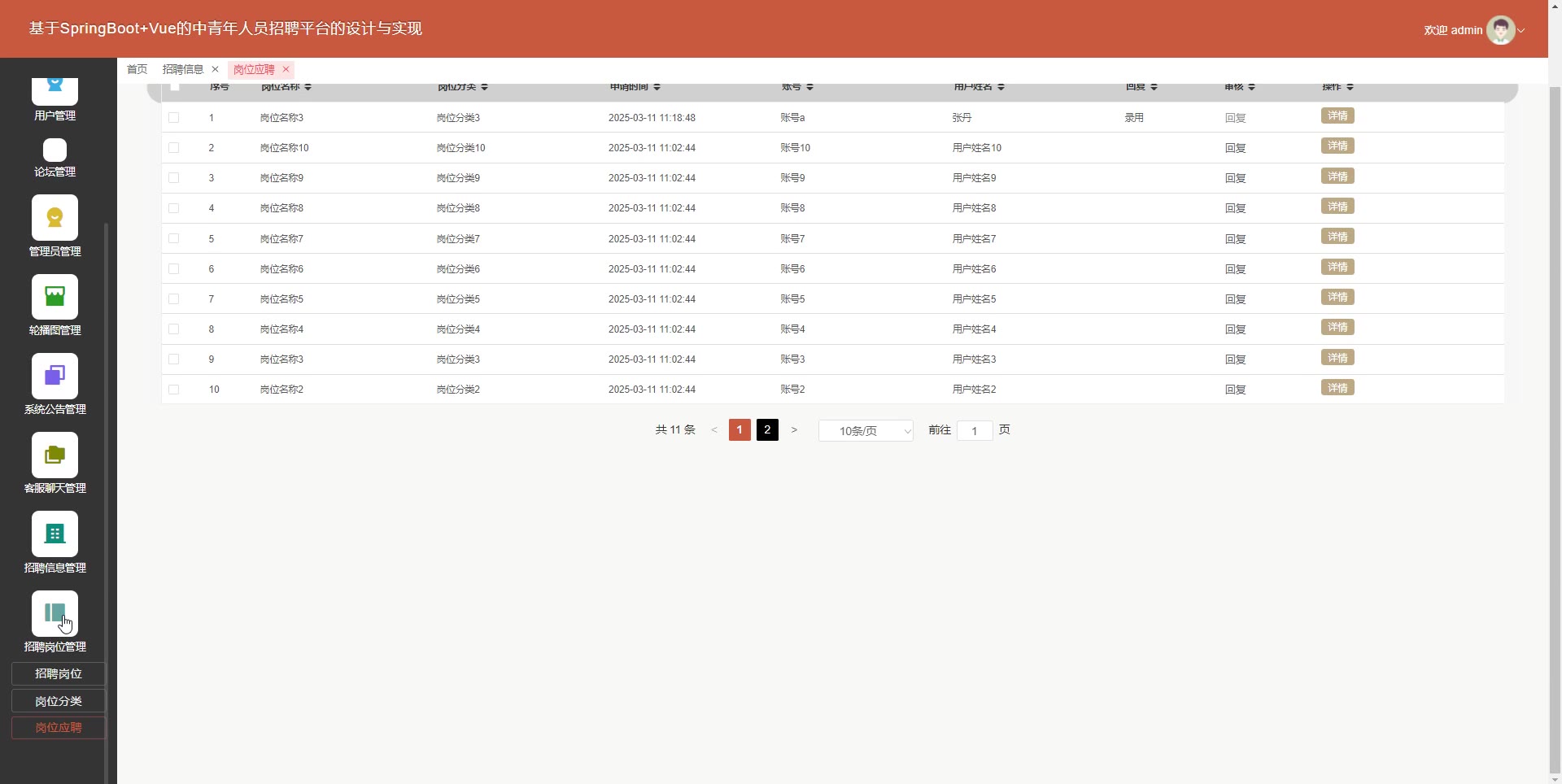The width and height of the screenshot is (1562, 784).
Task: Open the 轮播图管理 sidebar icon
Action: [x=55, y=296]
